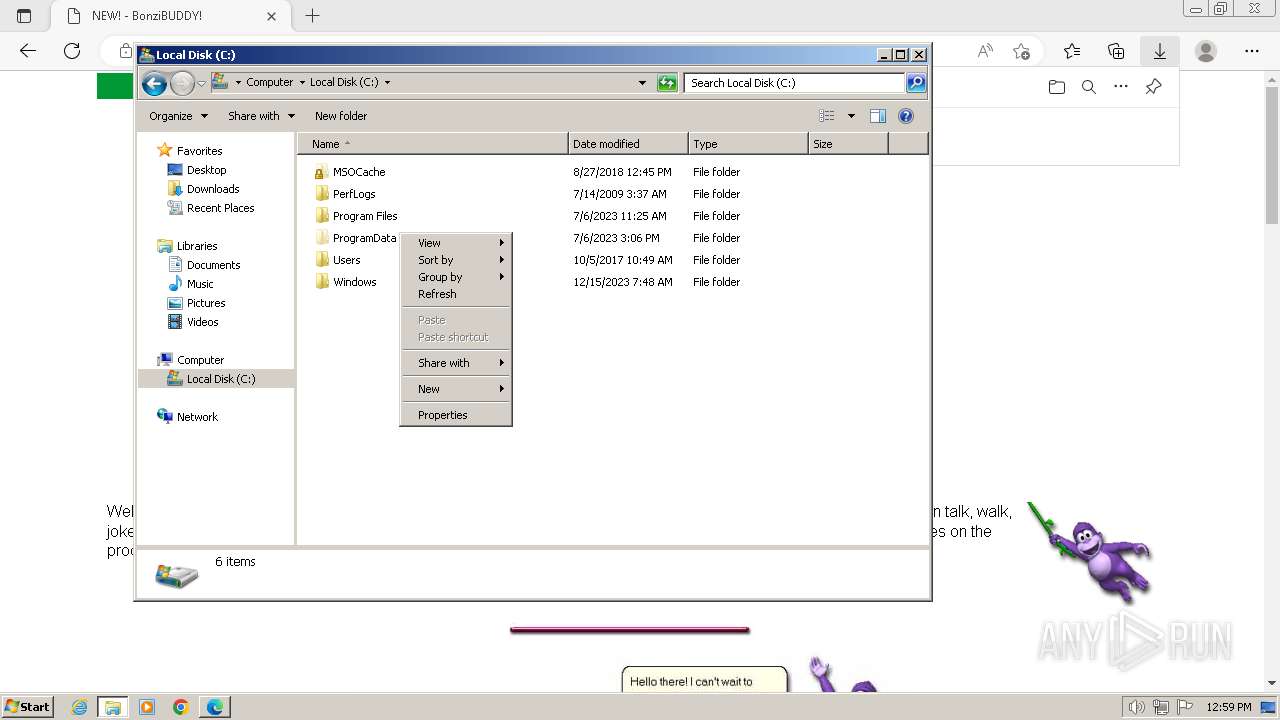Click the New folder button

341,116
